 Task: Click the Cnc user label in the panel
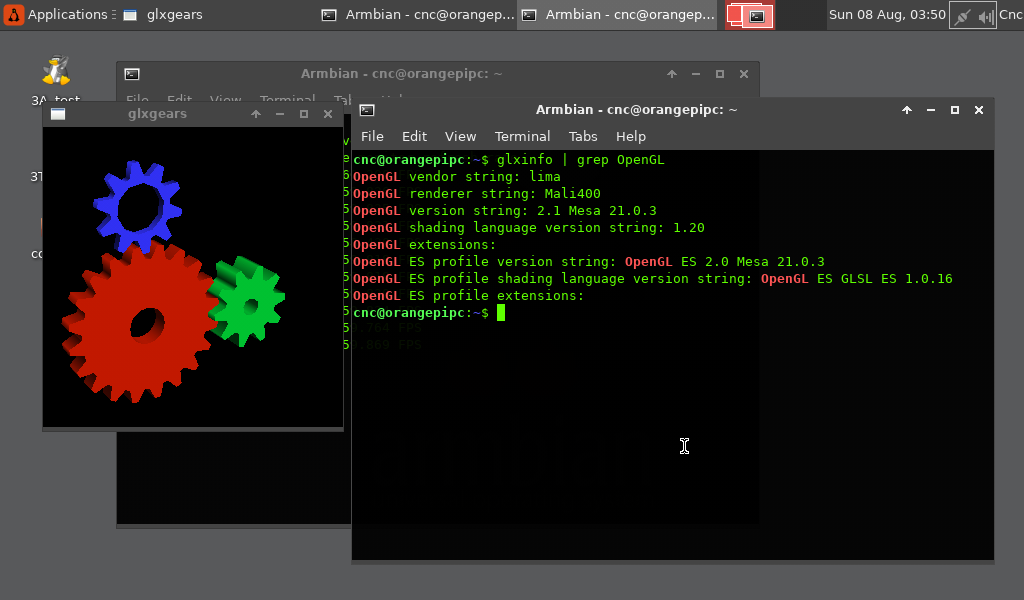pos(1011,14)
